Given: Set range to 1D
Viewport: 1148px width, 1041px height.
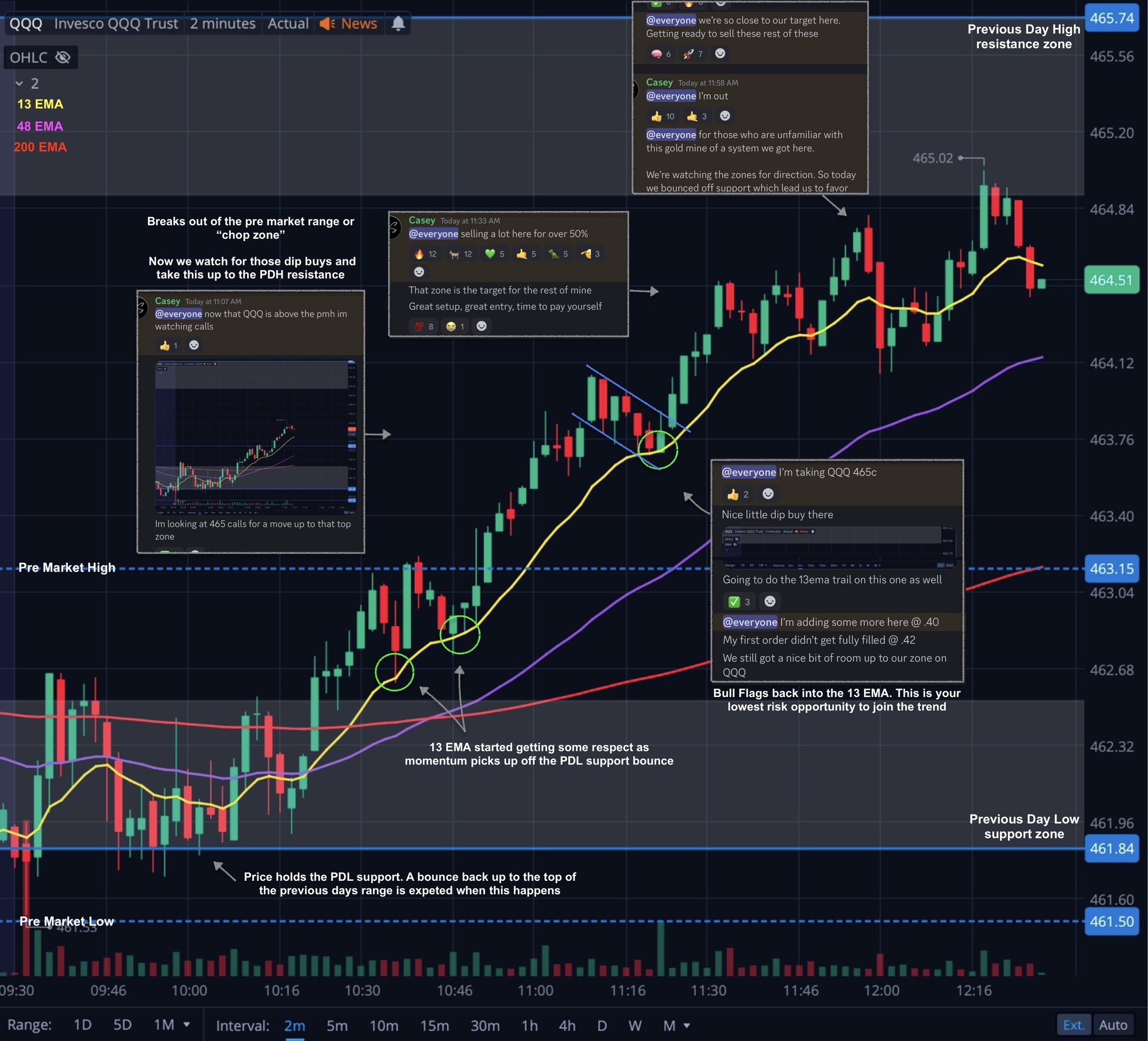Looking at the screenshot, I should pos(82,1025).
